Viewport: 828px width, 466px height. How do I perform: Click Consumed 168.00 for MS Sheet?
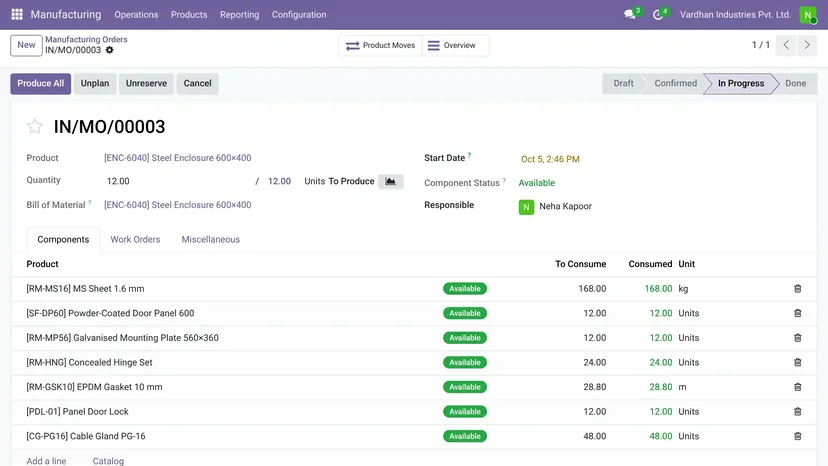tap(658, 288)
